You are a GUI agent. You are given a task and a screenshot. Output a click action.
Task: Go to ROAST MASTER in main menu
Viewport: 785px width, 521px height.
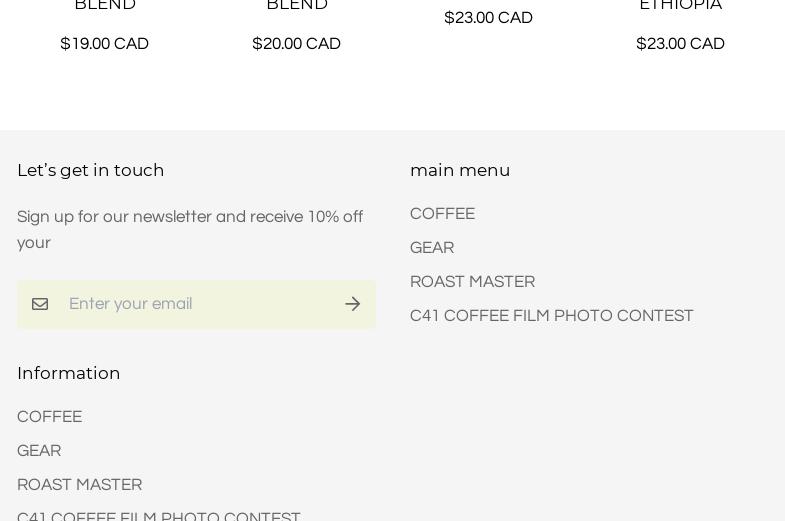(472, 282)
